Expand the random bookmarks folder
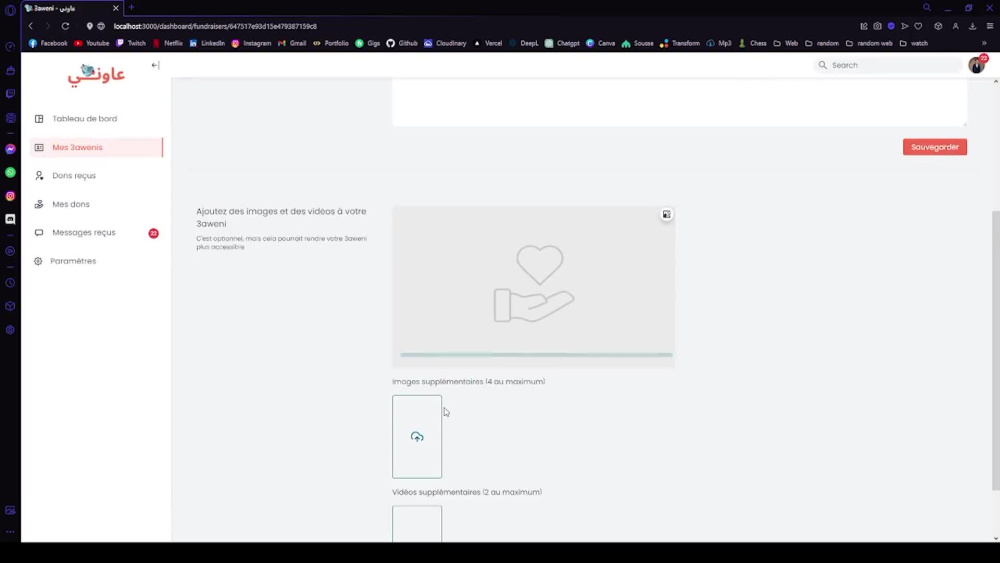1000x563 pixels. coord(822,43)
